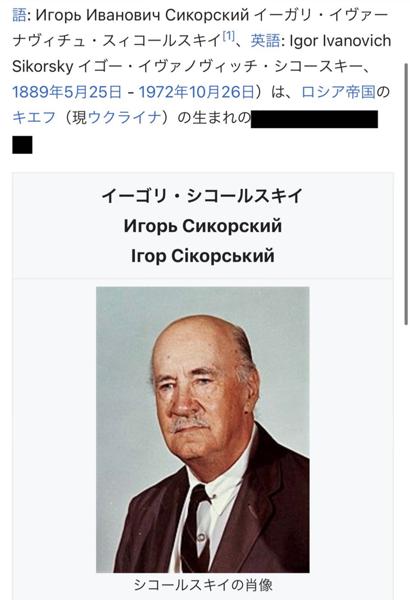410x600 pixels.
Task: Tap the long black redacted bar
Action: click(x=314, y=119)
